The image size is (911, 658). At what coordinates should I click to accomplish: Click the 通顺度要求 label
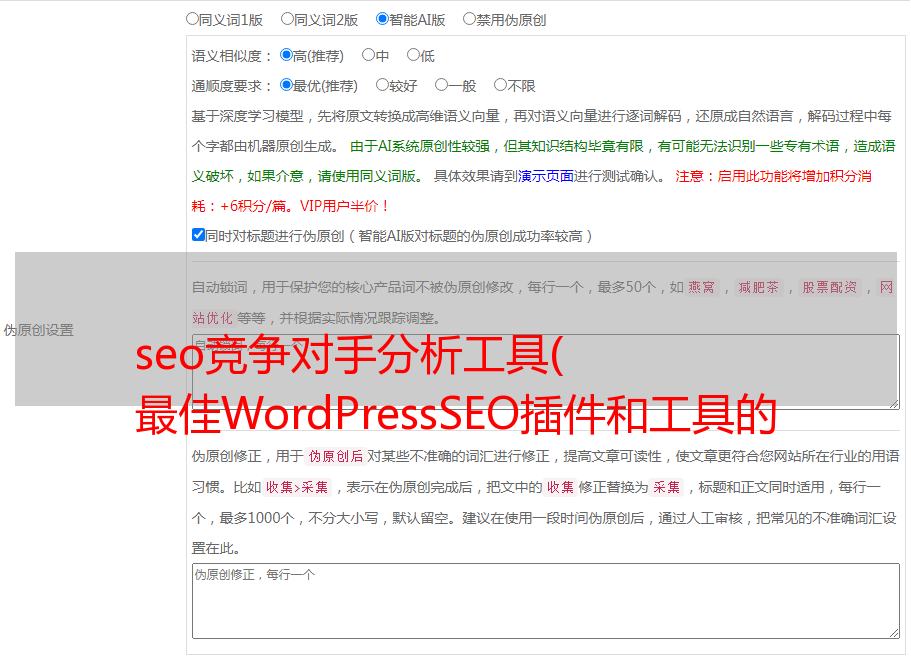[x=232, y=86]
